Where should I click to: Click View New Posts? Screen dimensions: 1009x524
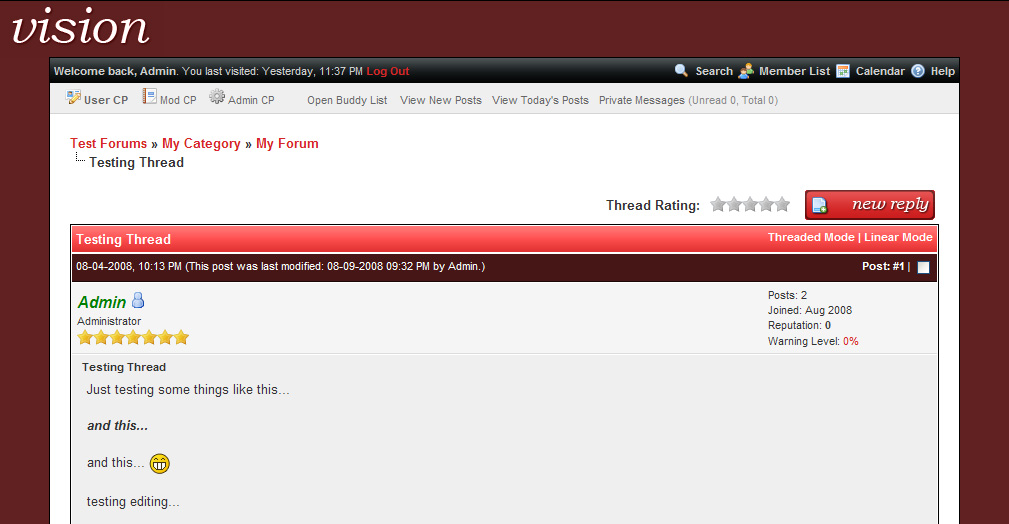click(x=441, y=100)
